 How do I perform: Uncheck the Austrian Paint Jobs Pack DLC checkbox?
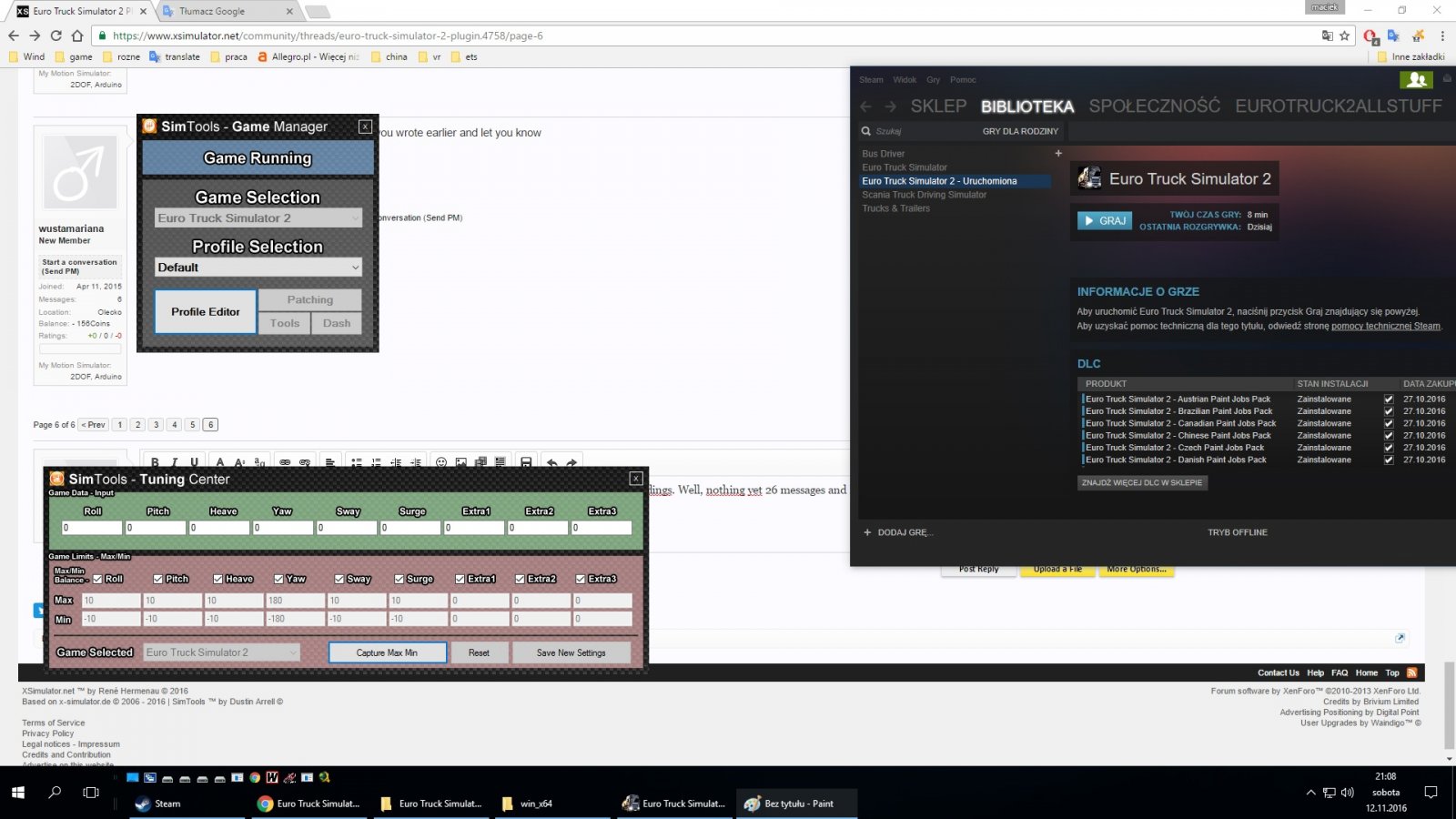coord(1389,399)
